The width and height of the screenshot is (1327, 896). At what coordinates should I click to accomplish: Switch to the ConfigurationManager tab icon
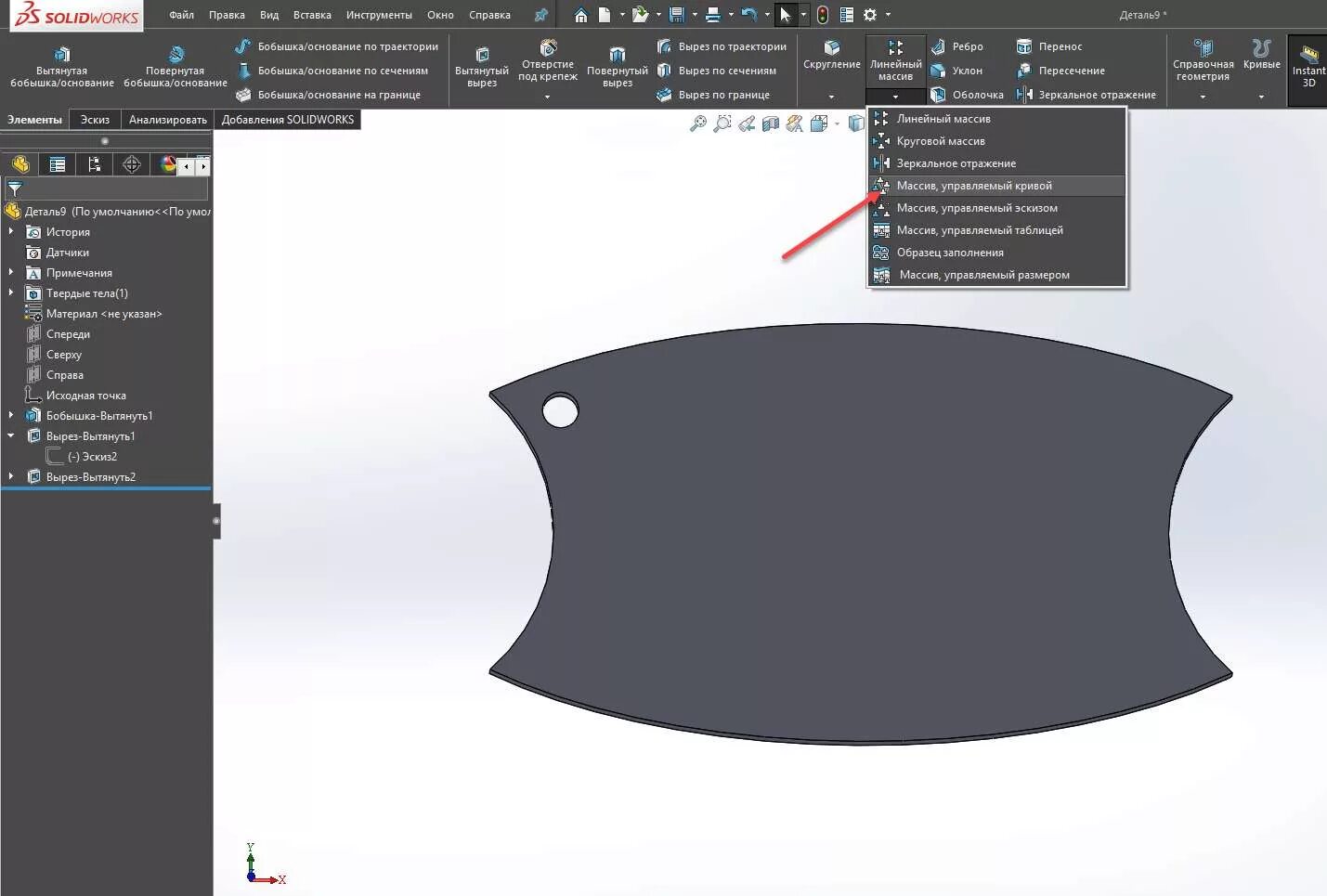94,164
